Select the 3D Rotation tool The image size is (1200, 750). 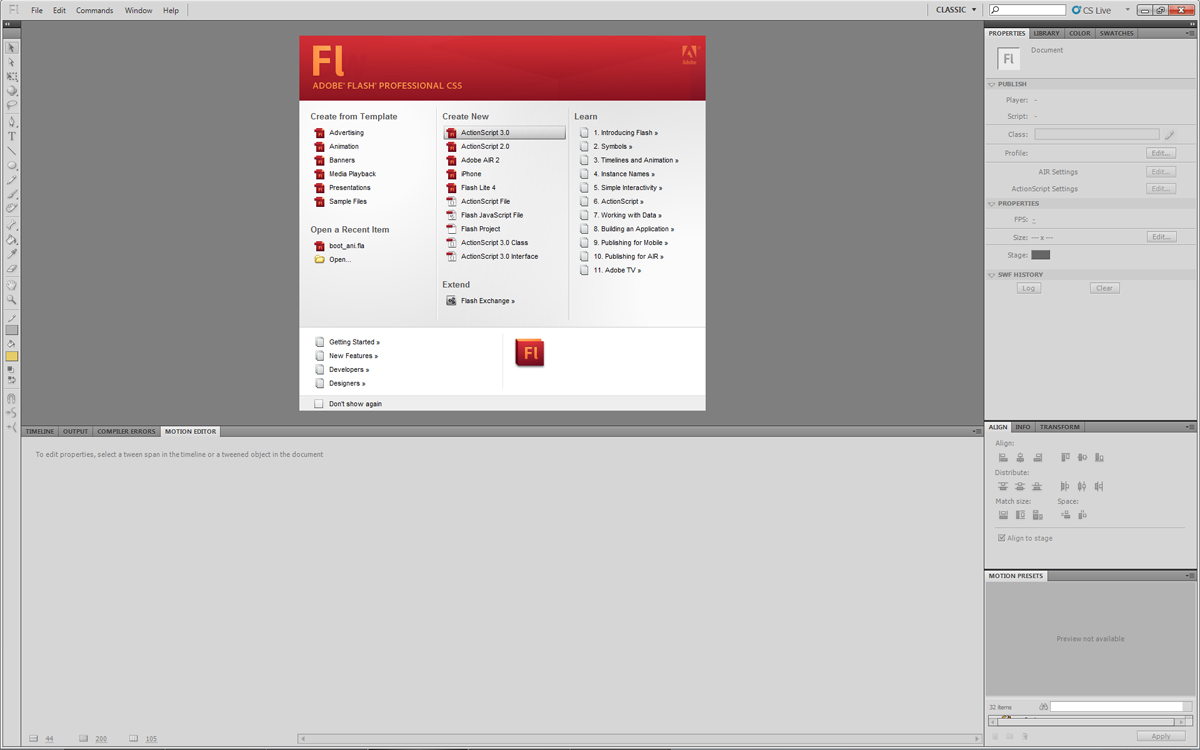pos(12,91)
